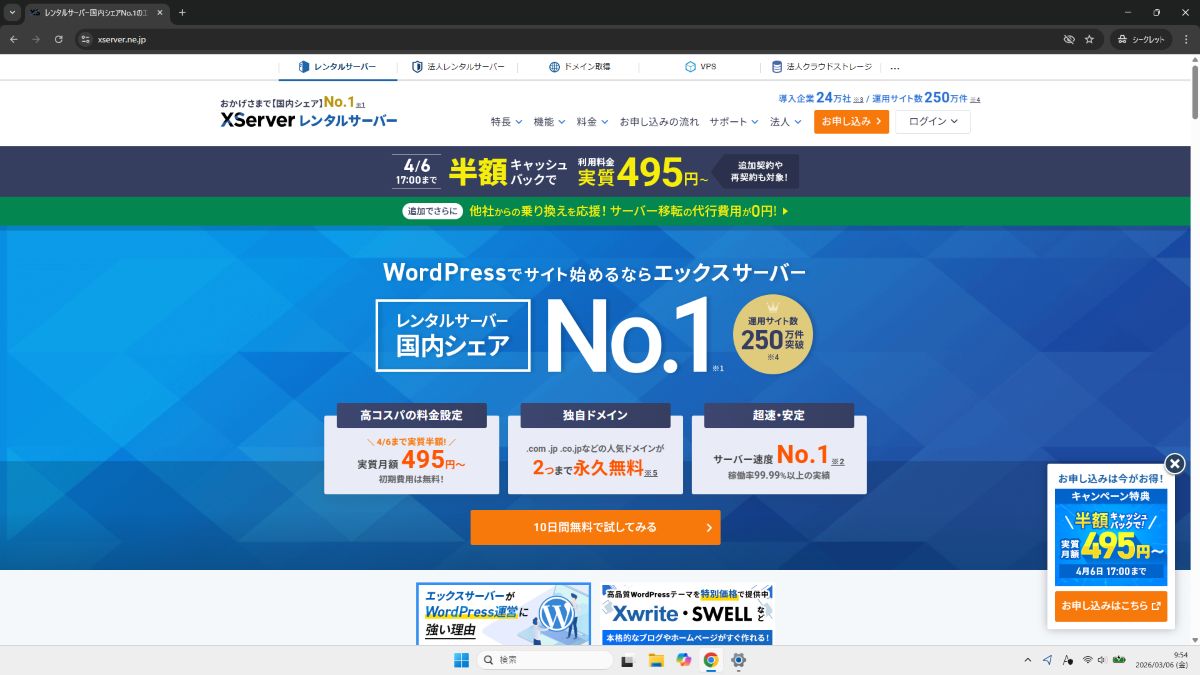Expand the 特長 dropdown menu
This screenshot has width=1200, height=675.
506,122
